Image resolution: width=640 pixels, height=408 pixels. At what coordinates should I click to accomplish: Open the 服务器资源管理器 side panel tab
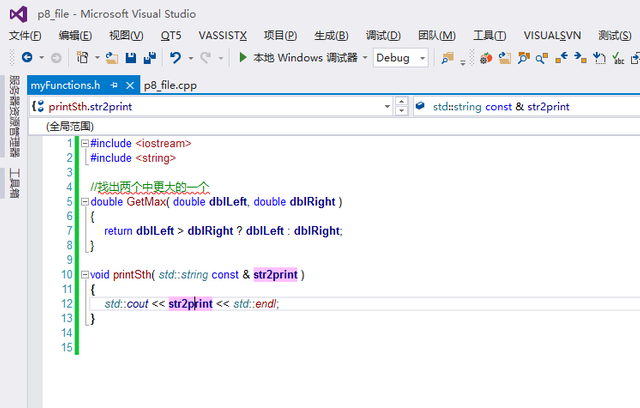tap(14, 116)
